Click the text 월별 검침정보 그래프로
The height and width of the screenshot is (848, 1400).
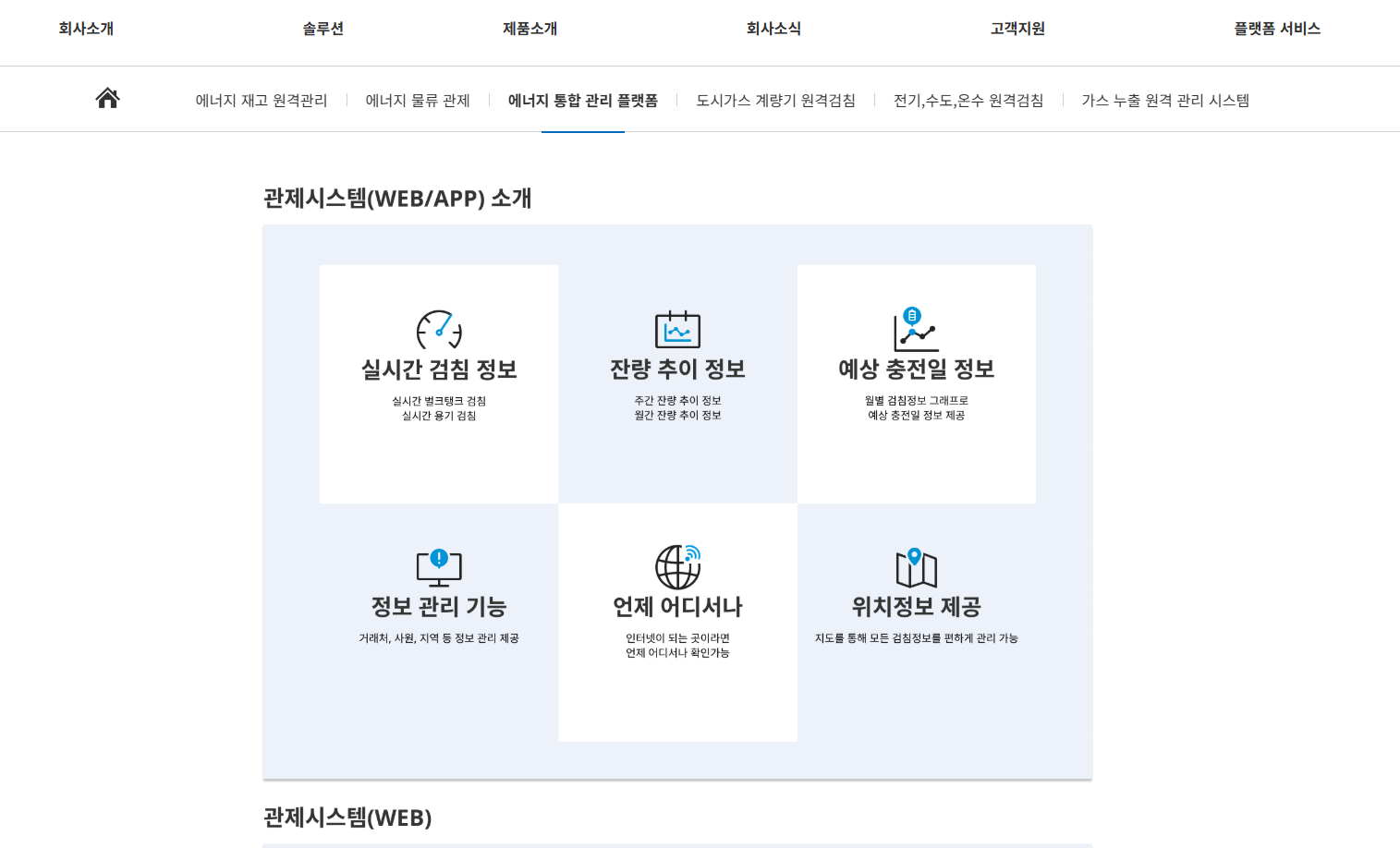pos(916,400)
